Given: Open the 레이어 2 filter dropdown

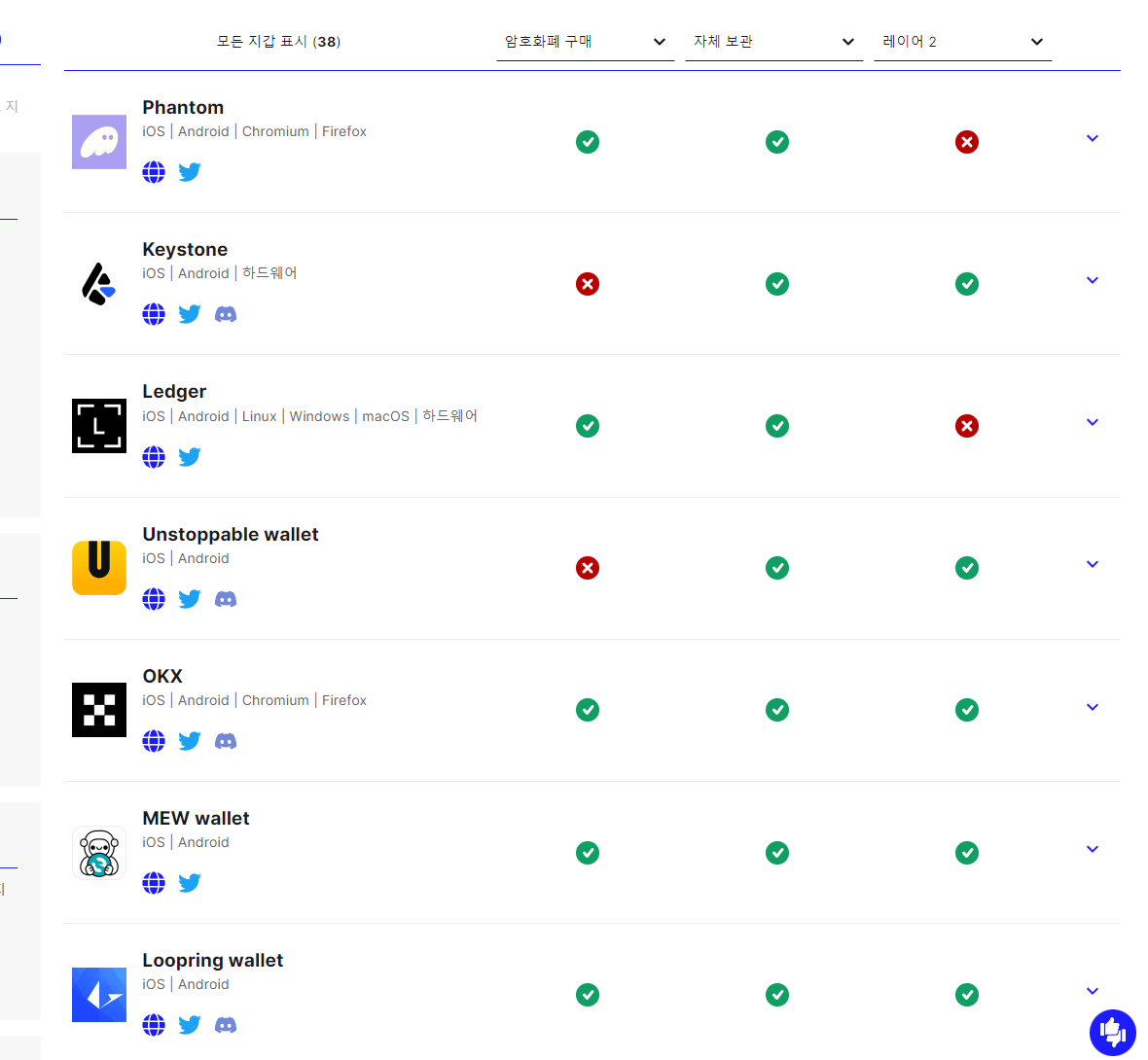Looking at the screenshot, I should pos(963,42).
